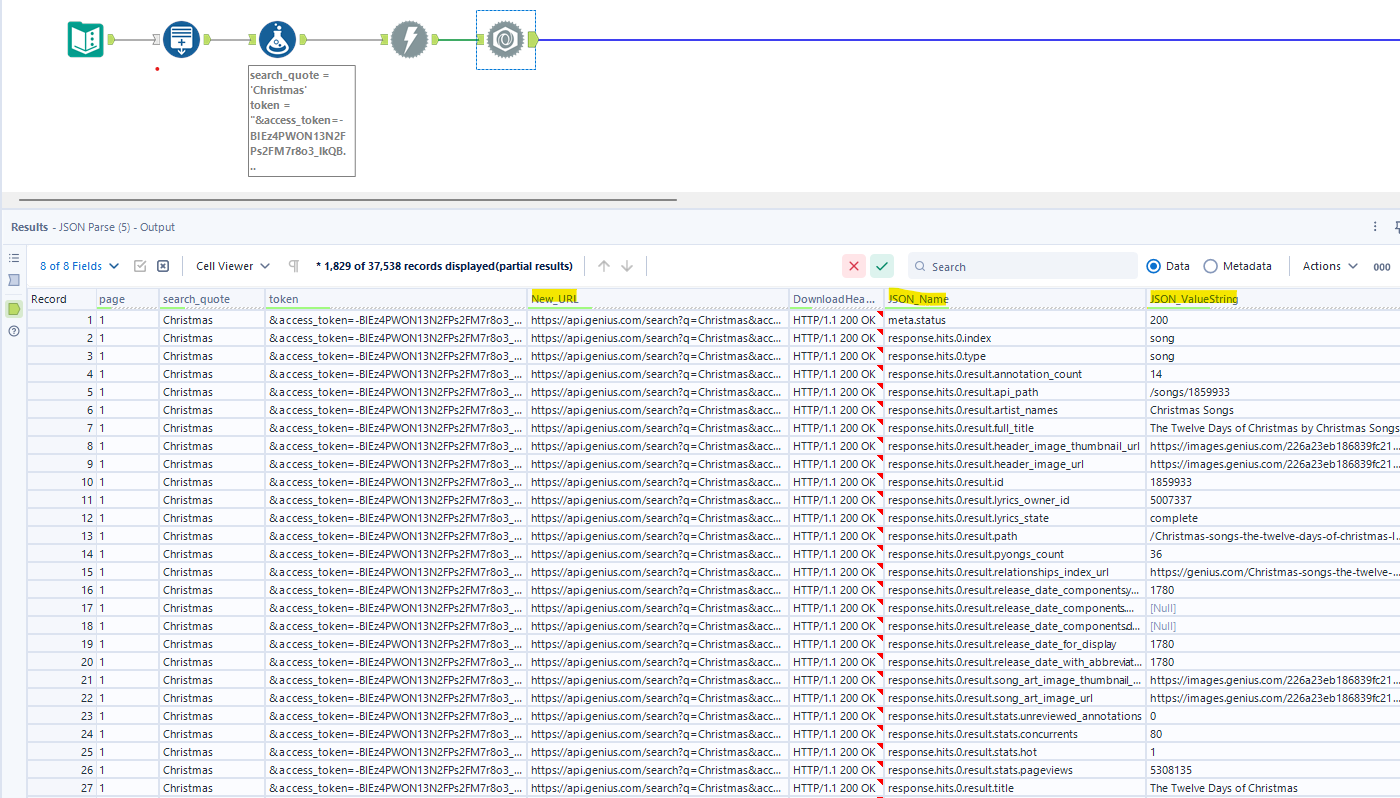Open the messages list icon in Results sidebar
Image resolution: width=1400 pixels, height=798 pixels.
point(13,258)
